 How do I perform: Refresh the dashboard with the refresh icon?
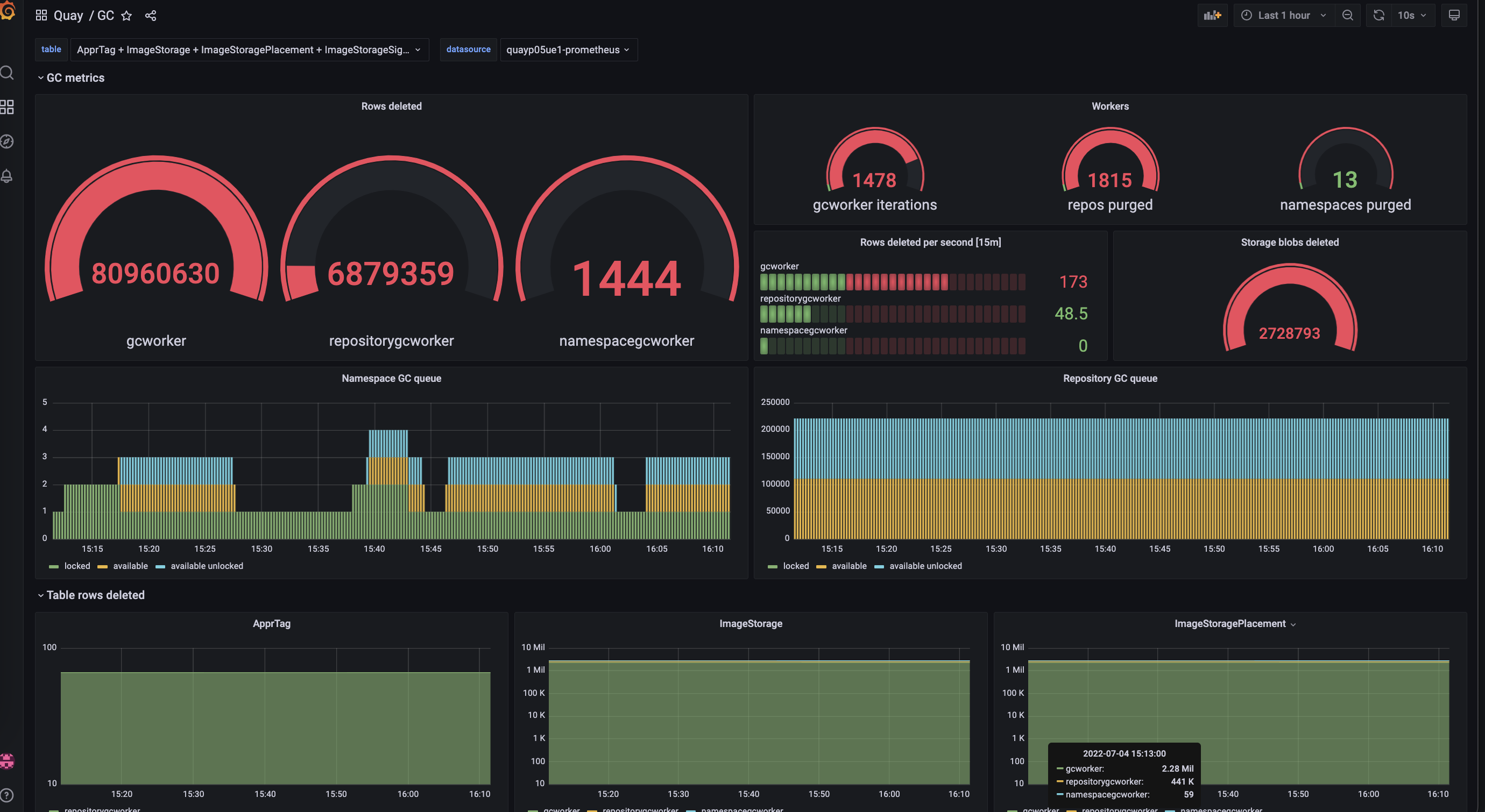[1378, 15]
